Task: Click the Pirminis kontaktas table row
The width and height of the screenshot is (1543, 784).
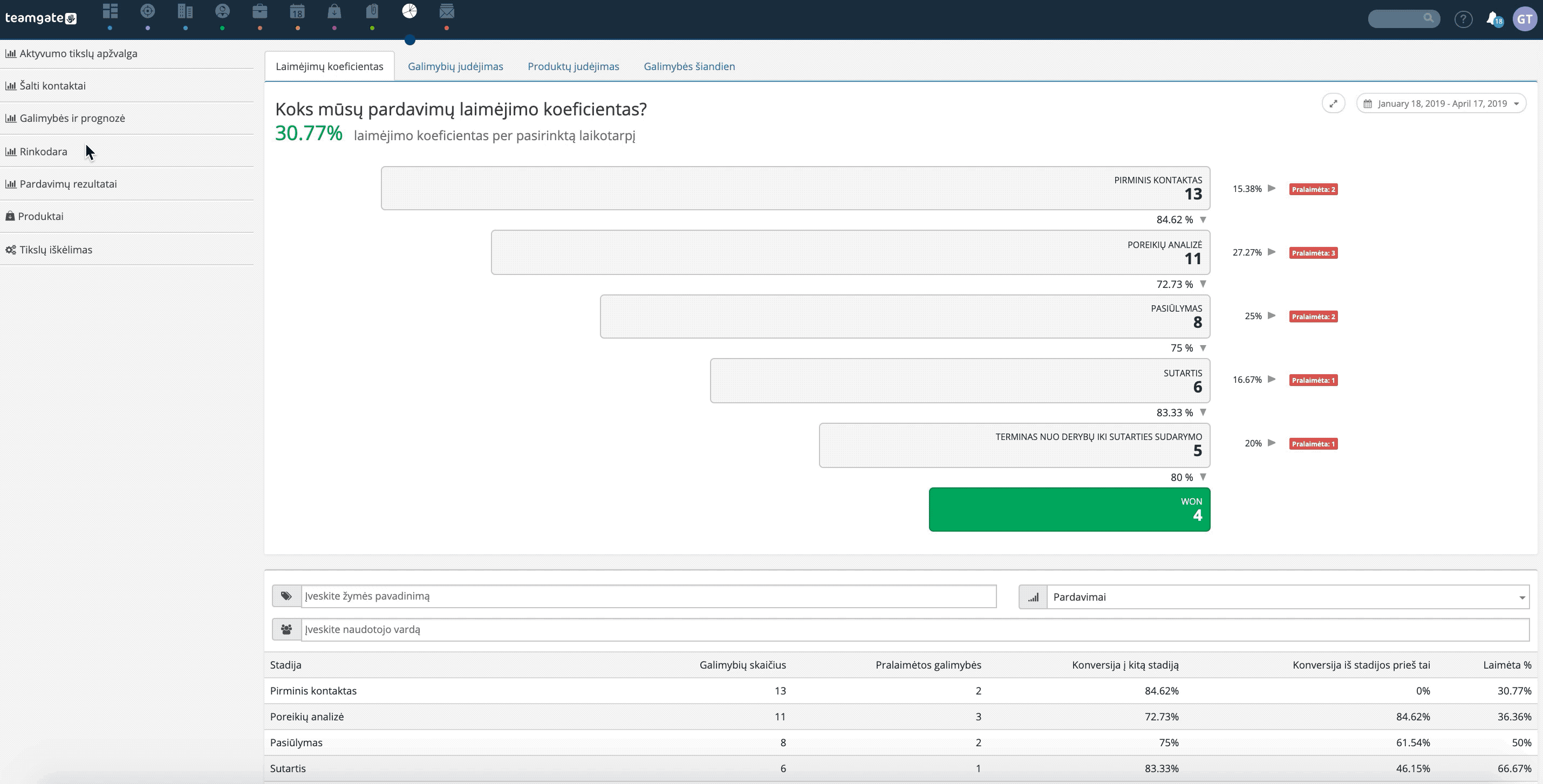Action: pos(901,691)
